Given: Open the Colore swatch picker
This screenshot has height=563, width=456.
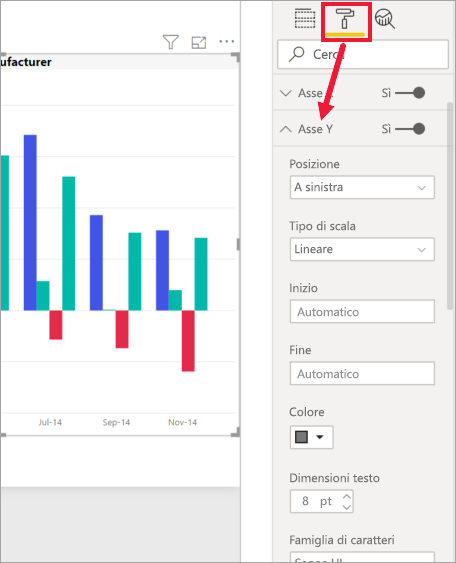Looking at the screenshot, I should click(x=311, y=437).
